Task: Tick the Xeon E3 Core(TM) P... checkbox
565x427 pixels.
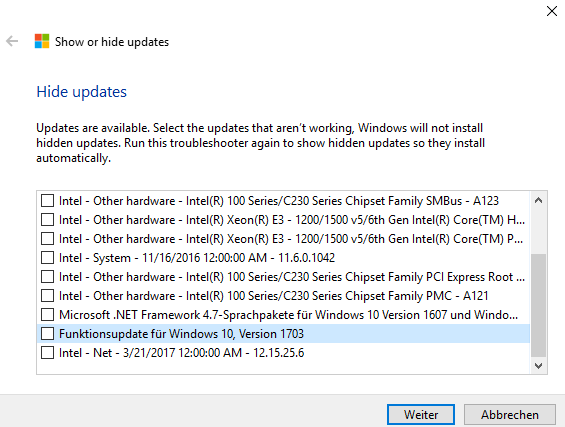Action: [47, 239]
